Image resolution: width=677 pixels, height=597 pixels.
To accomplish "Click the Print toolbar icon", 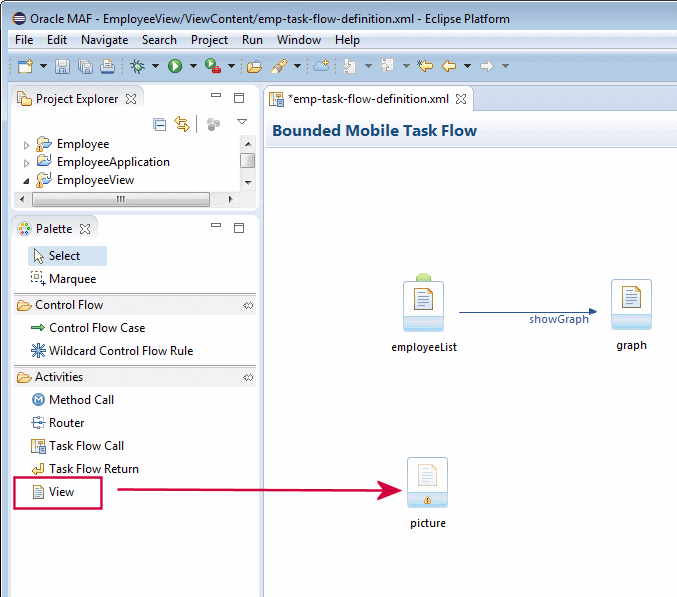I will [107, 66].
